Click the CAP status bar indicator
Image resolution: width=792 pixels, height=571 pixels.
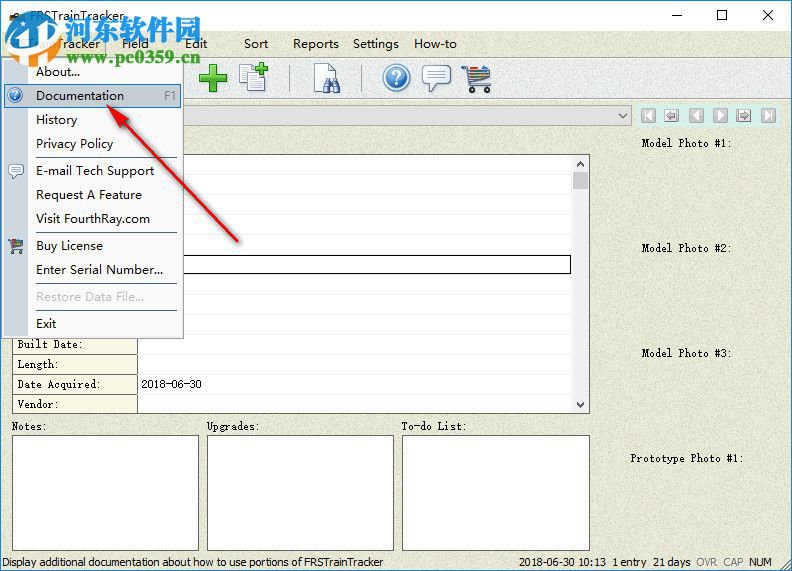[733, 562]
